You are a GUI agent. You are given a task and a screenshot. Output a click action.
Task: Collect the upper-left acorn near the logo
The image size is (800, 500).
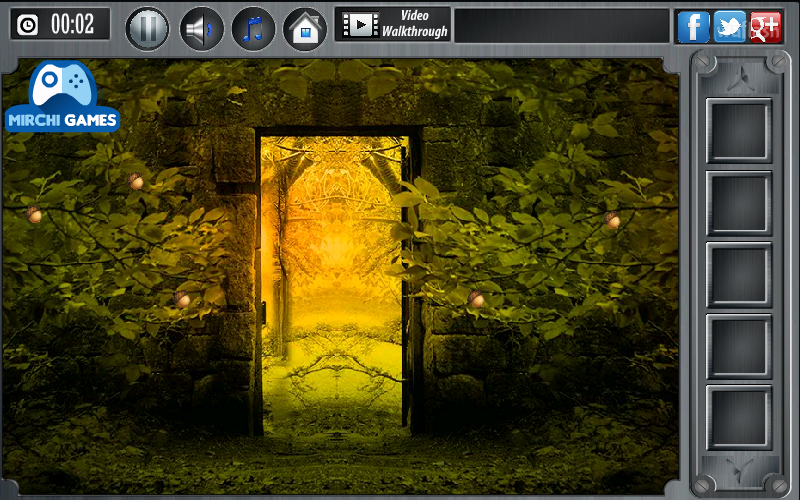[136, 181]
